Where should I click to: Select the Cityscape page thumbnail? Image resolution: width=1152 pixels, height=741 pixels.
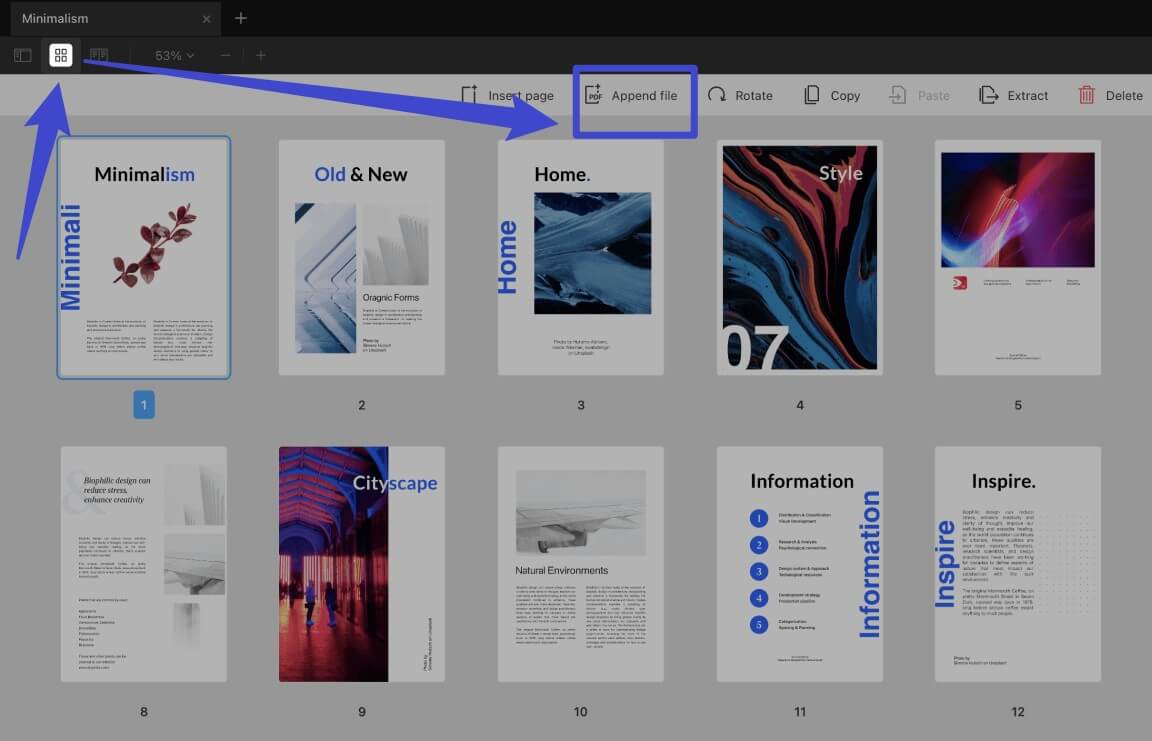pos(362,563)
